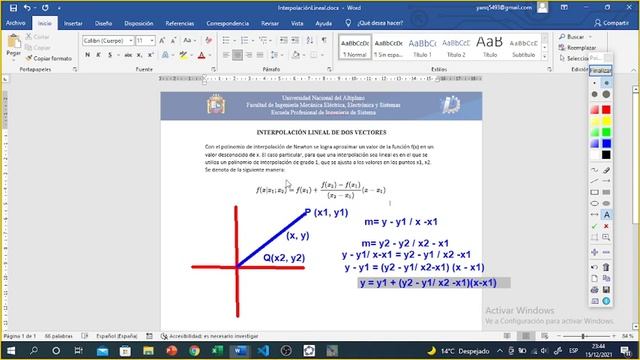Select the arrow annotation tool

pyautogui.click(x=606, y=181)
